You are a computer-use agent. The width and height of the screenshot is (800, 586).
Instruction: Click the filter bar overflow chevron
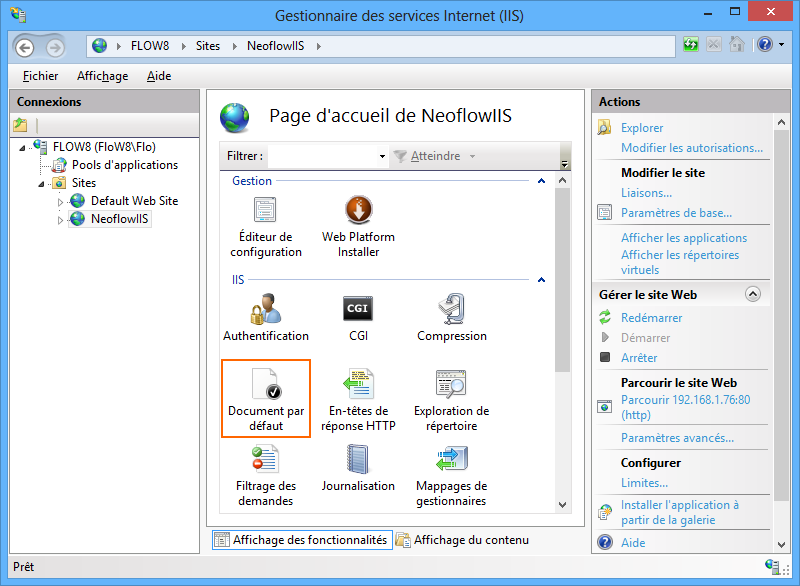pos(564,164)
